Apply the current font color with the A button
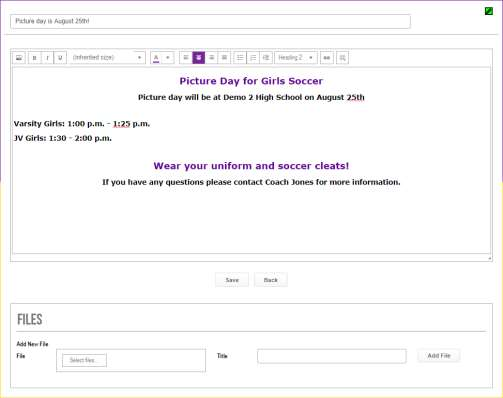Viewport: 503px width, 398px height. 156,58
